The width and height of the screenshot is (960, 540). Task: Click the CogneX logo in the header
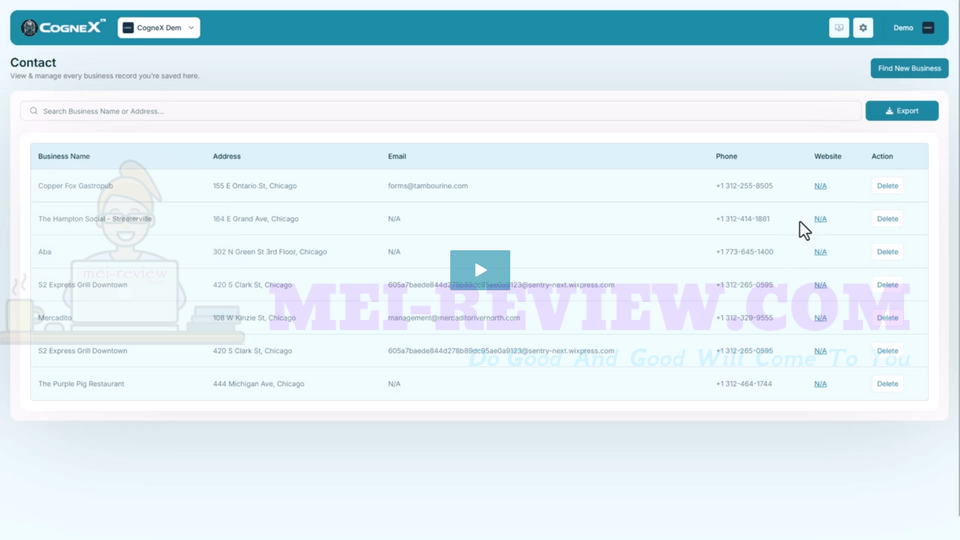pyautogui.click(x=63, y=28)
